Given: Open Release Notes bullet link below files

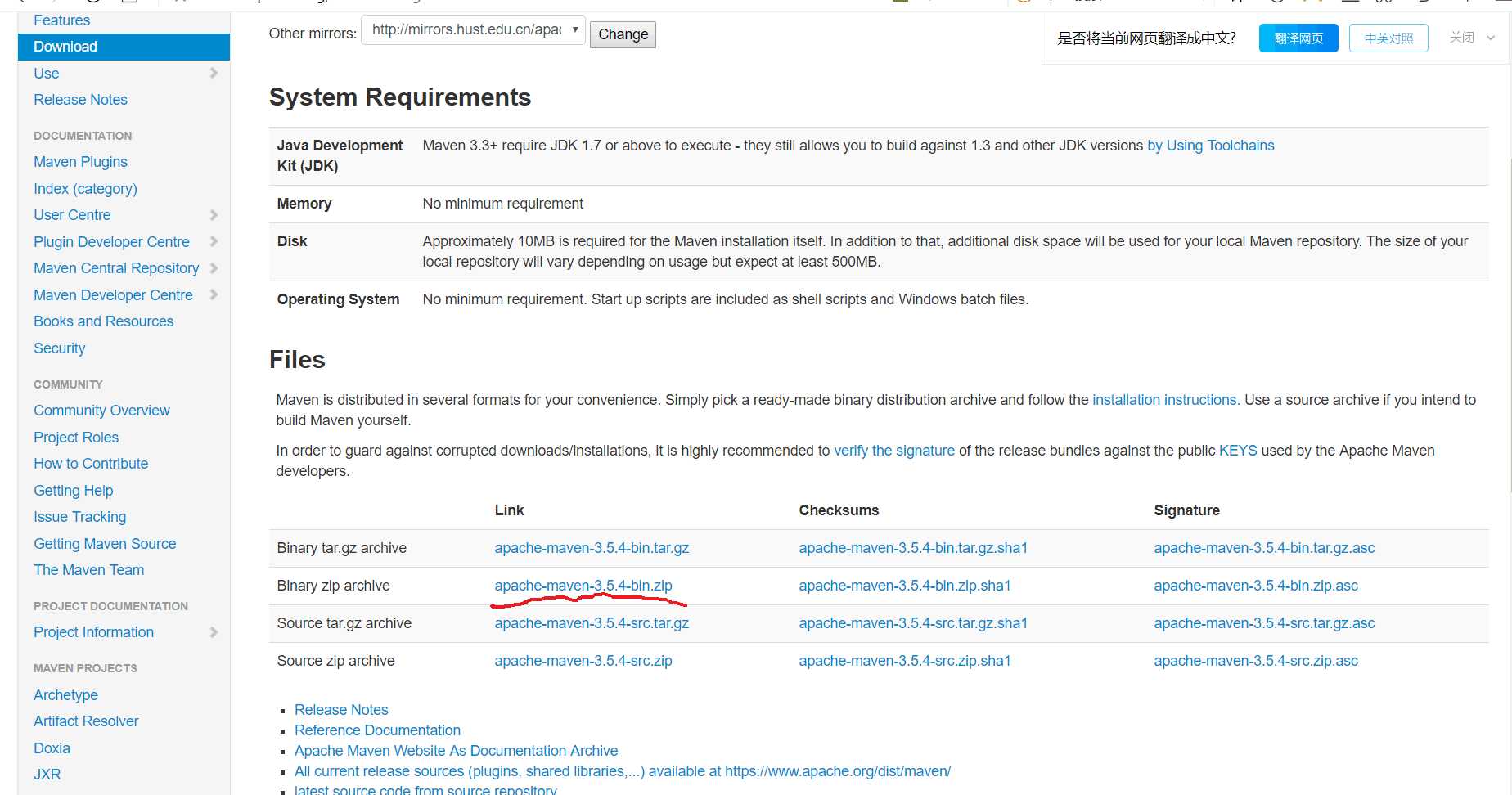Looking at the screenshot, I should 341,710.
